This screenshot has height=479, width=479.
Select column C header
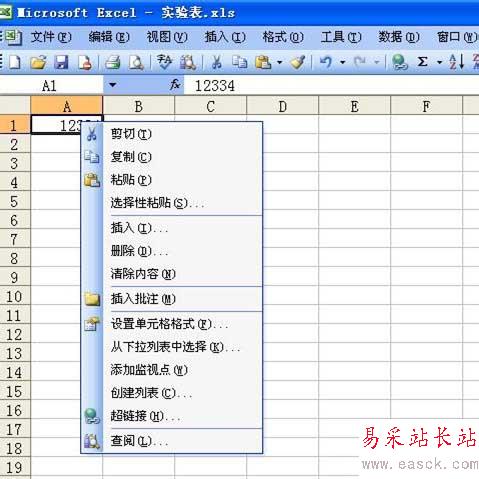point(211,107)
